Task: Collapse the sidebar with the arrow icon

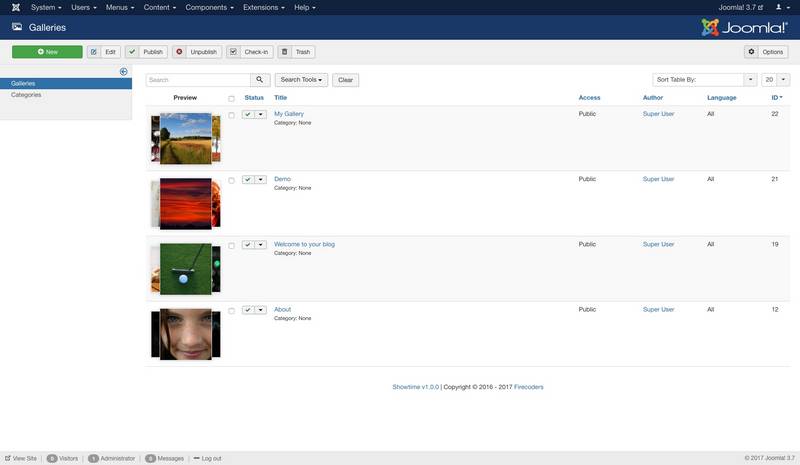Action: (124, 71)
